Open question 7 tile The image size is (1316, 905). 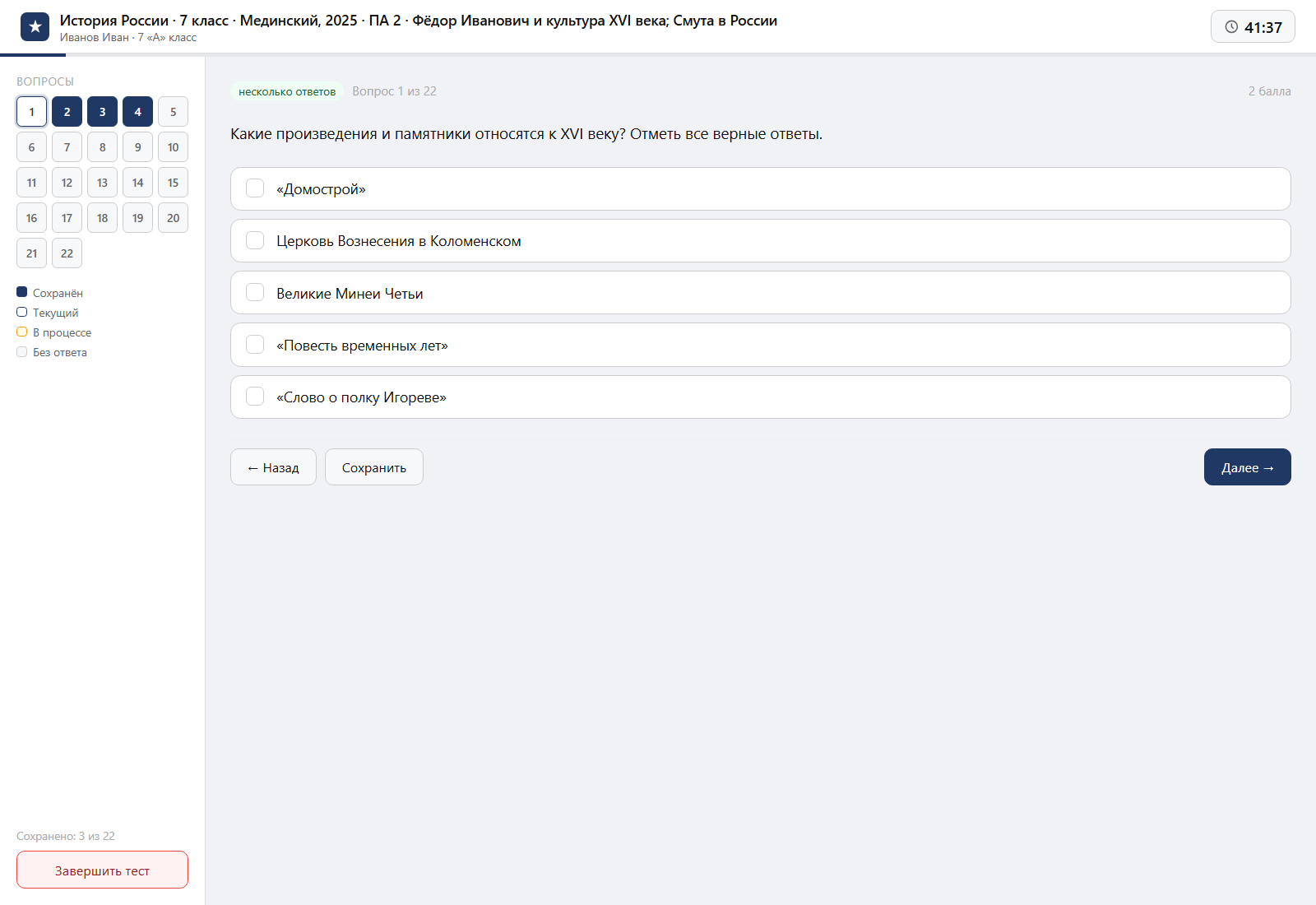[x=67, y=147]
